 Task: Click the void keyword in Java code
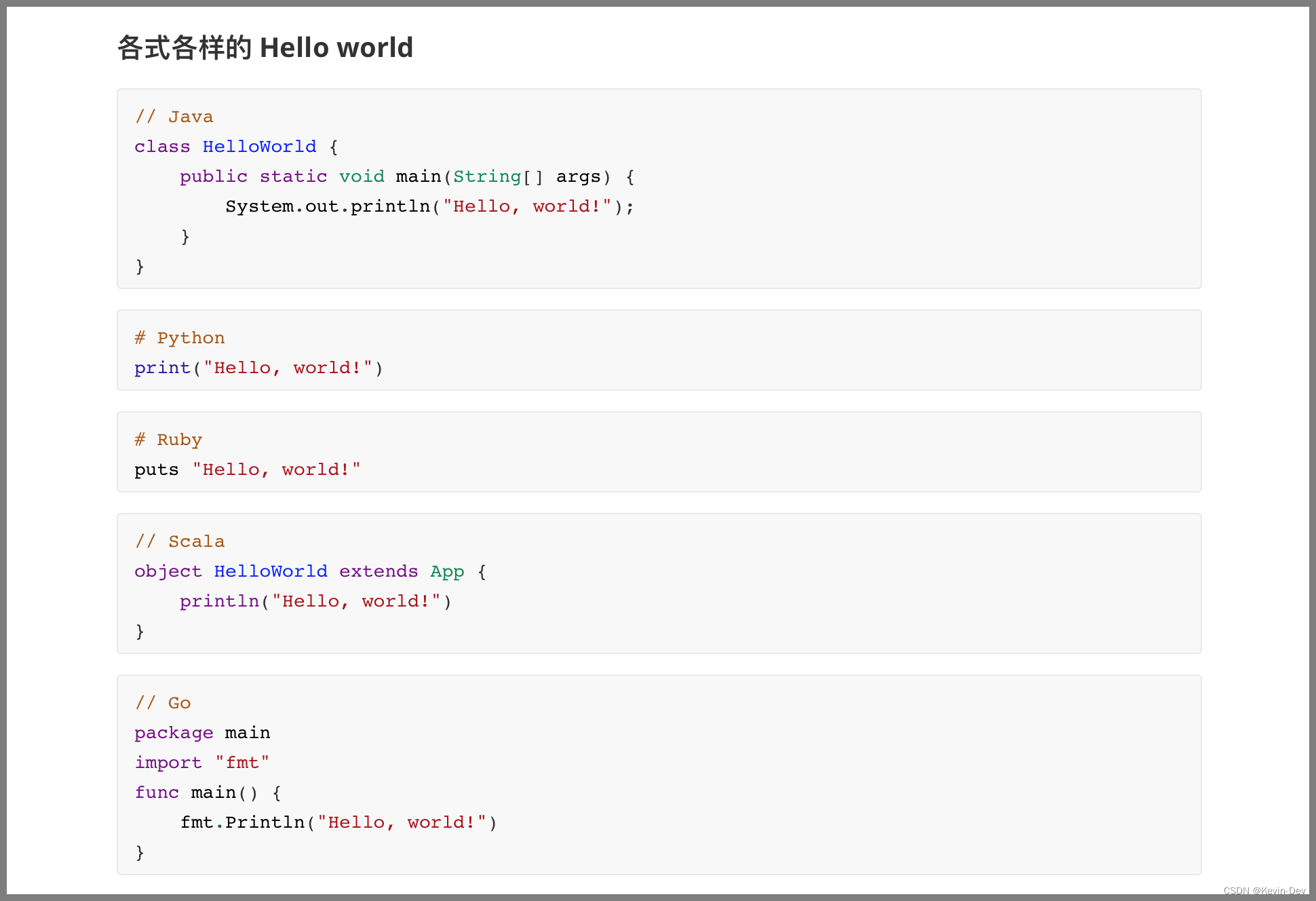pos(362,176)
